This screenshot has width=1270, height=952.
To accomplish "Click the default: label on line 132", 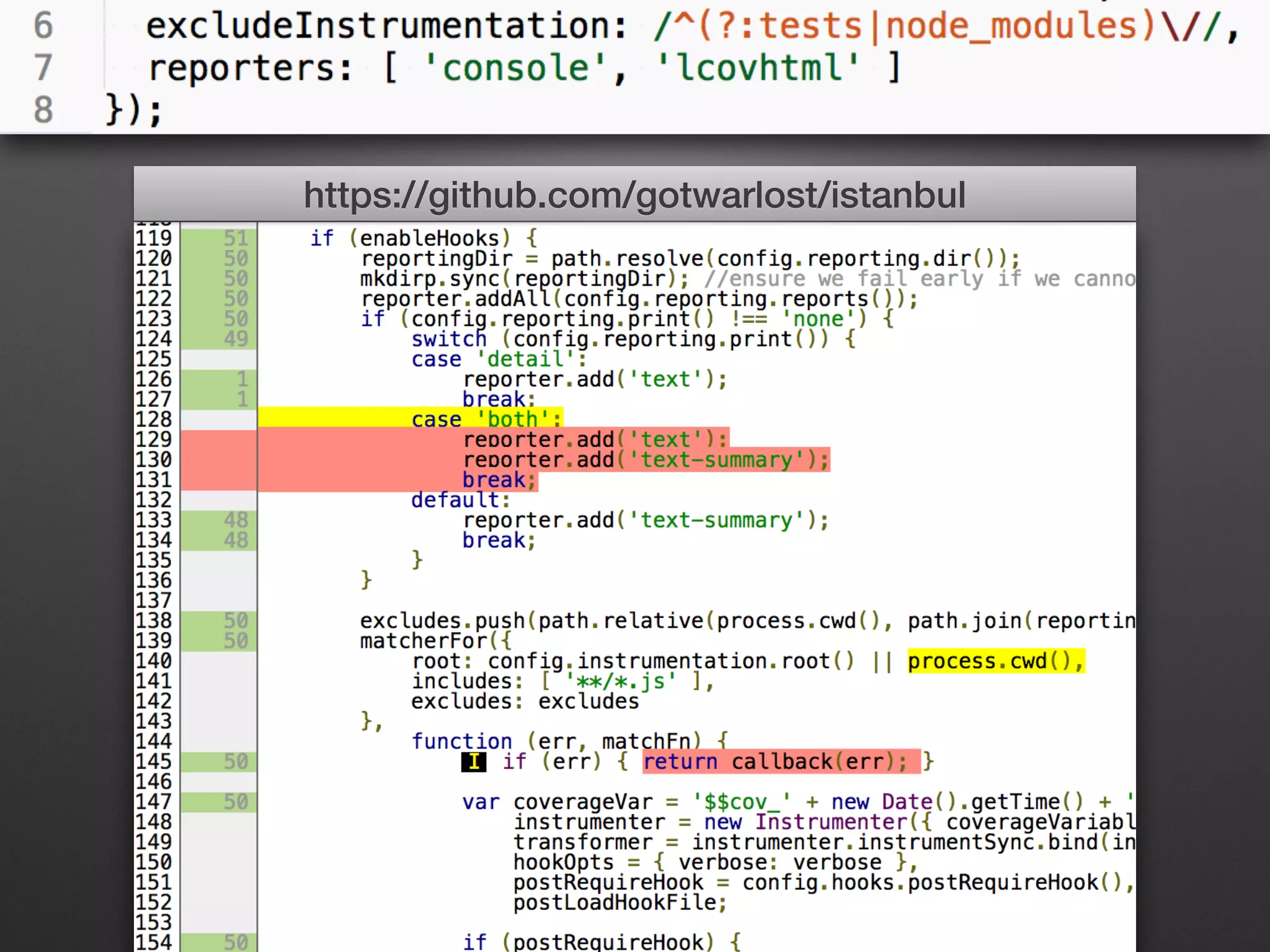I will (461, 500).
